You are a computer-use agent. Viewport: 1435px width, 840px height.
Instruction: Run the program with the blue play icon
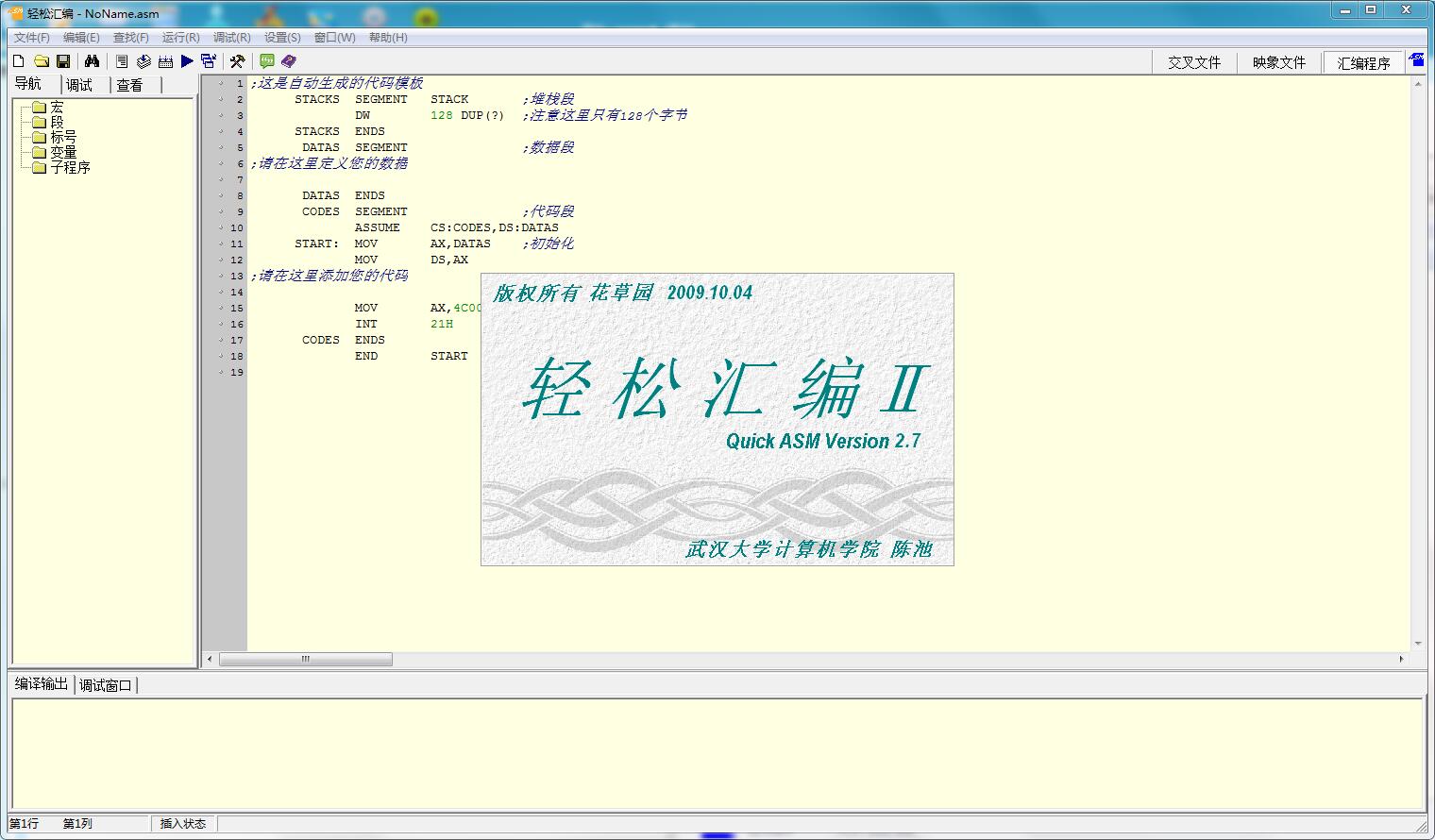coord(187,61)
